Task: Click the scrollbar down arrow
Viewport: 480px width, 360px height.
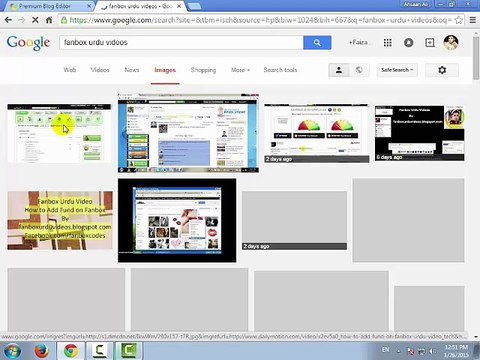Action: point(476,337)
